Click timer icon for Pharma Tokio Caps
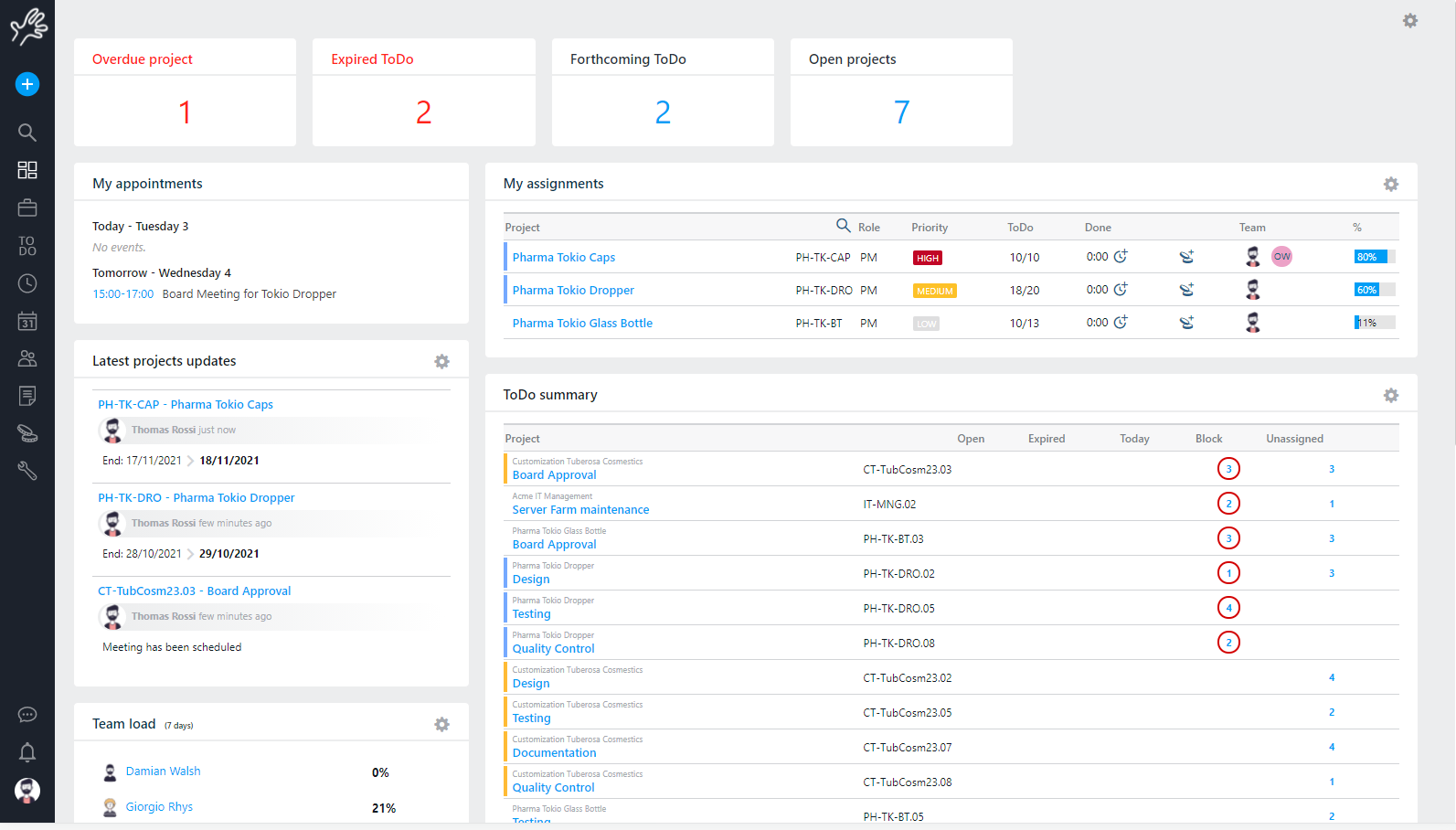The height and width of the screenshot is (830, 1456). 1121,257
